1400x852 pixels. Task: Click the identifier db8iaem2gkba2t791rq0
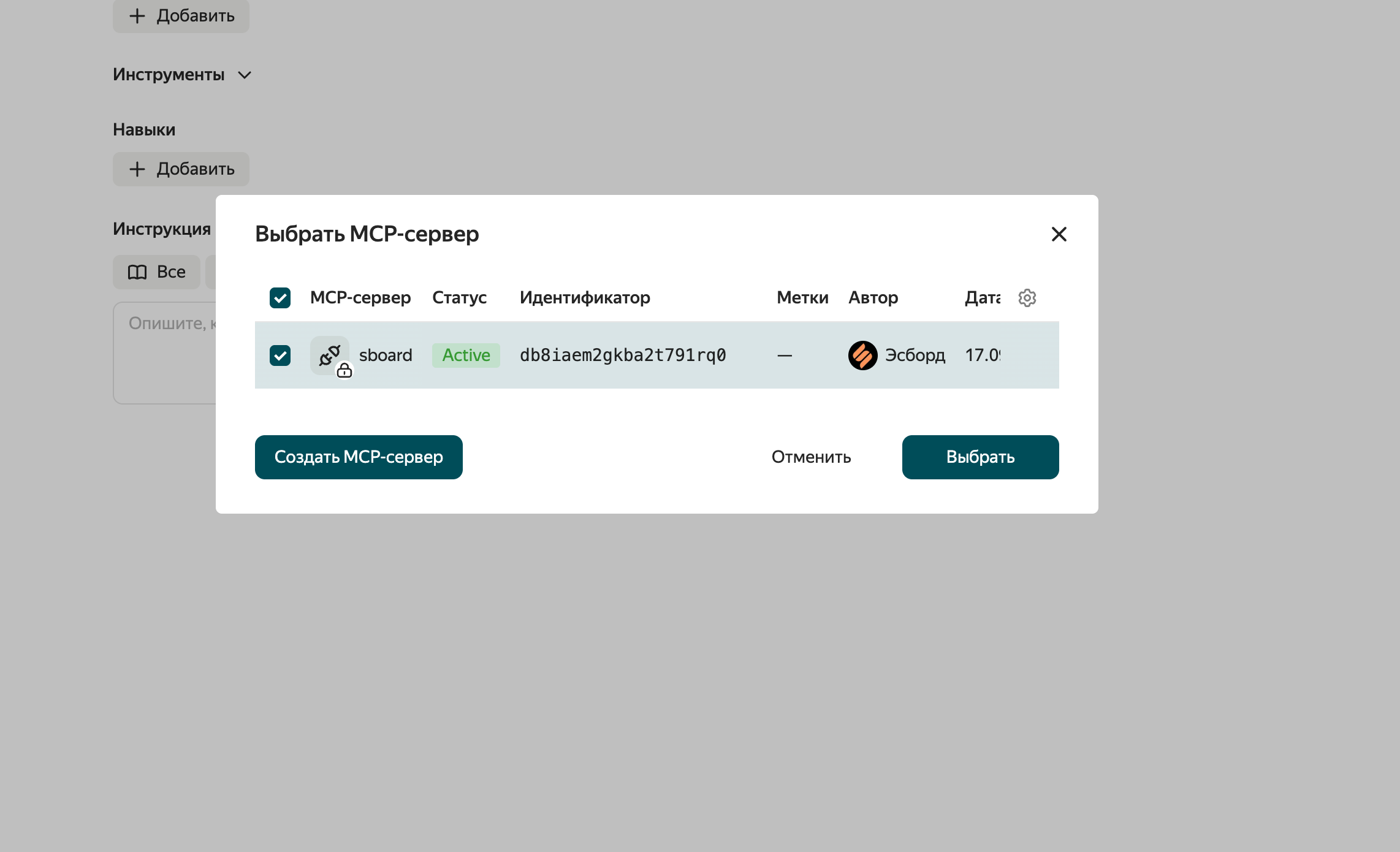pyautogui.click(x=623, y=356)
